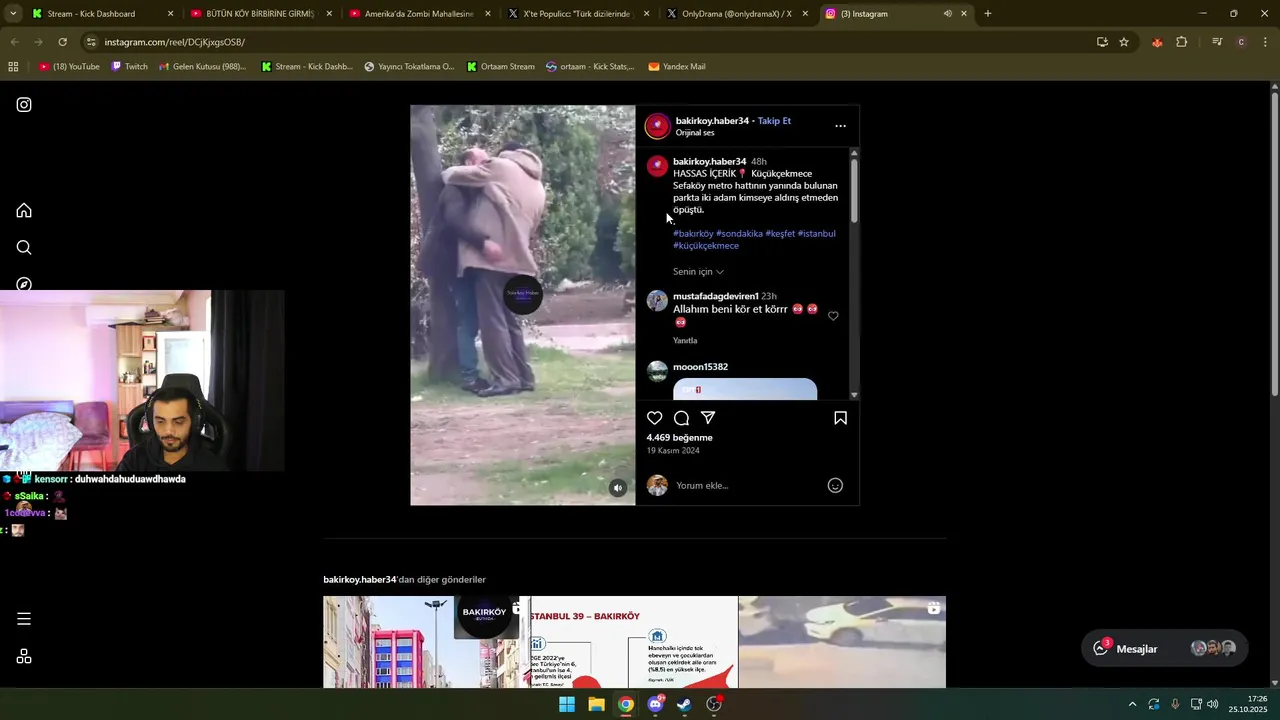Open Ortaam Stream bookmark
Screen dimensions: 1280x720
tap(500, 67)
